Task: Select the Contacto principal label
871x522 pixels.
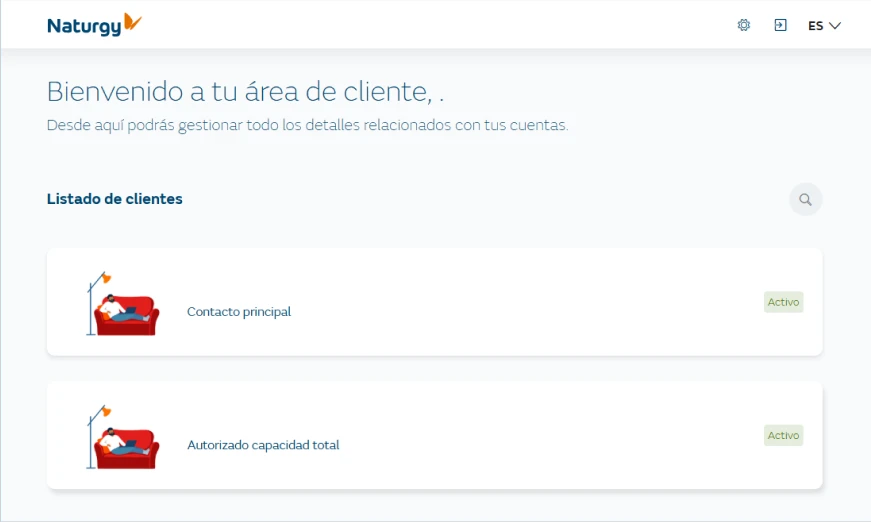Action: point(239,312)
